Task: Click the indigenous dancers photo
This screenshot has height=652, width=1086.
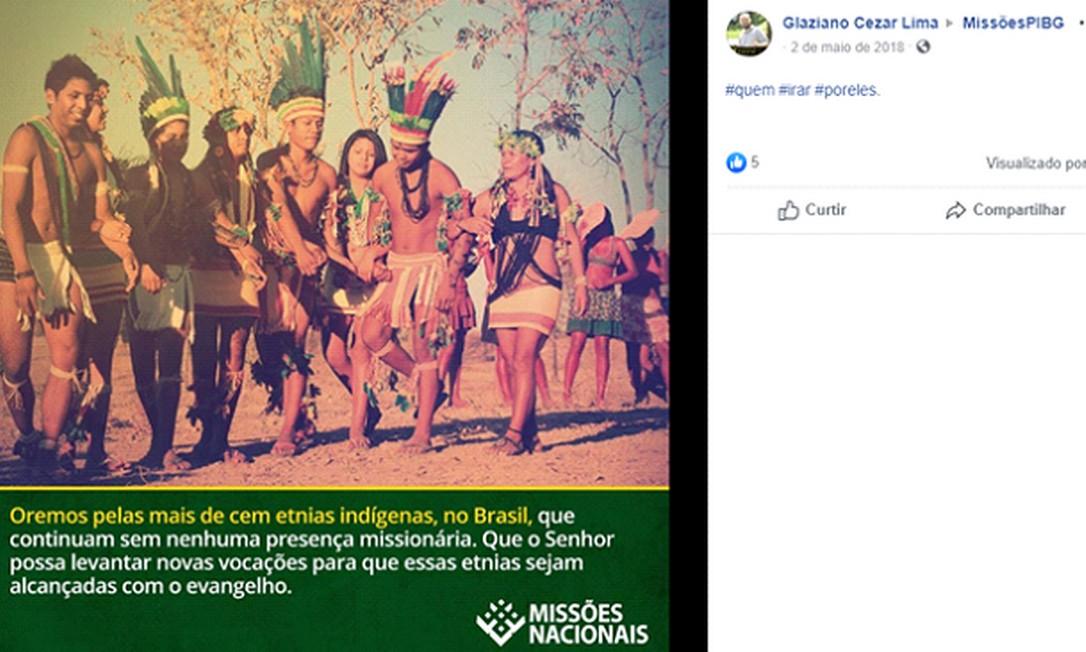Action: click(x=335, y=243)
